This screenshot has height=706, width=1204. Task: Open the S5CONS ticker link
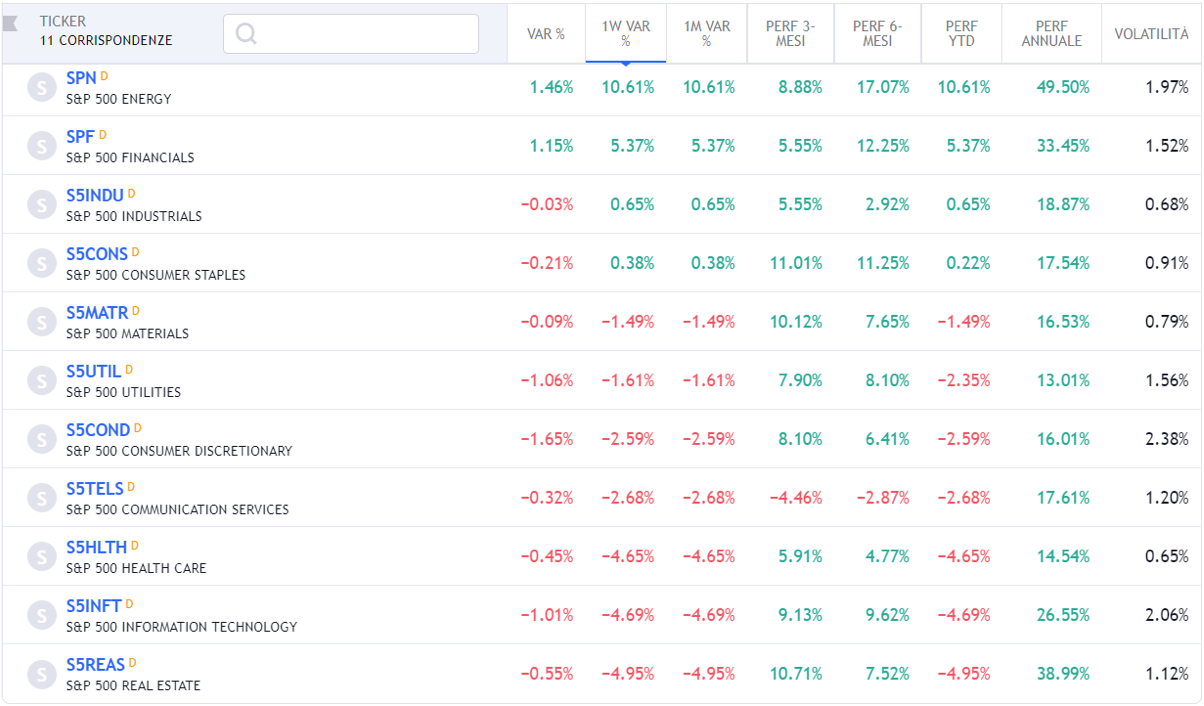point(97,254)
